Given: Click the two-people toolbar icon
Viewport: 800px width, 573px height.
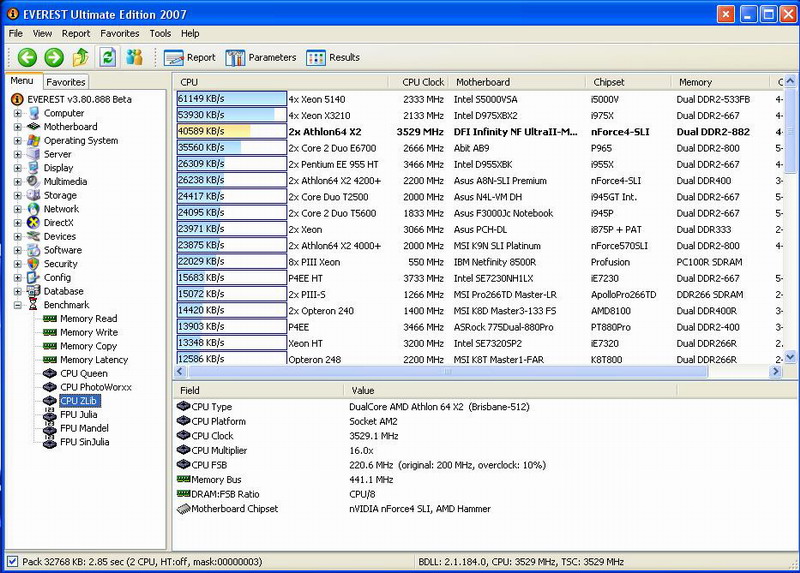Looking at the screenshot, I should click(134, 57).
